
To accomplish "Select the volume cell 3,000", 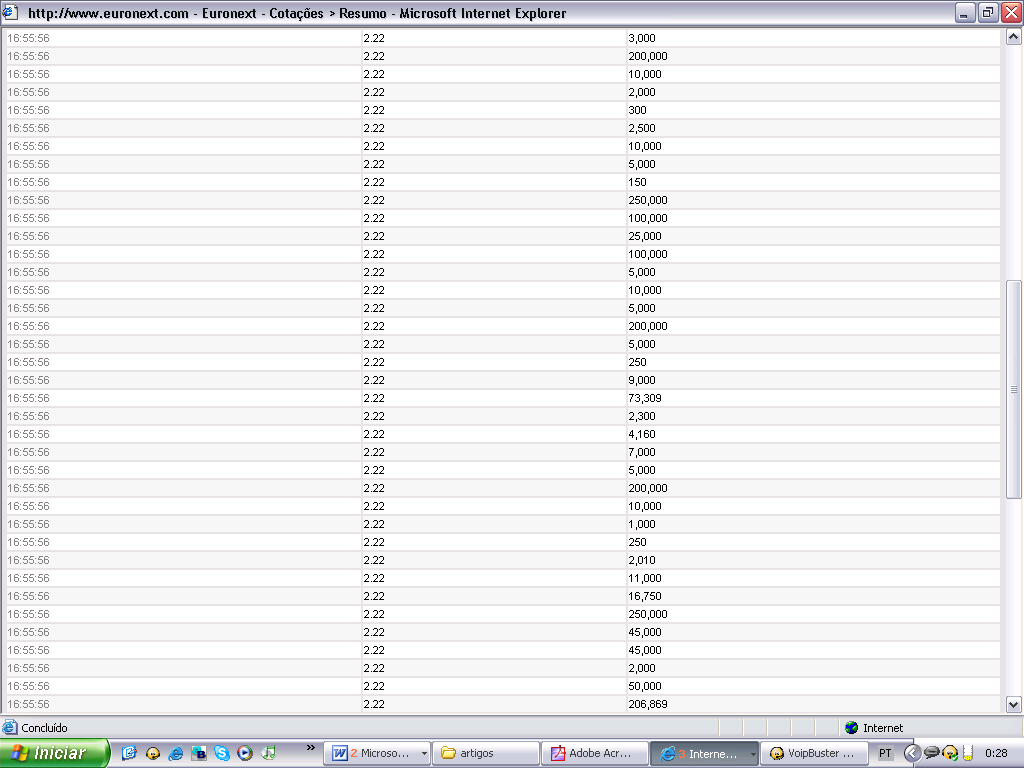I will point(642,38).
